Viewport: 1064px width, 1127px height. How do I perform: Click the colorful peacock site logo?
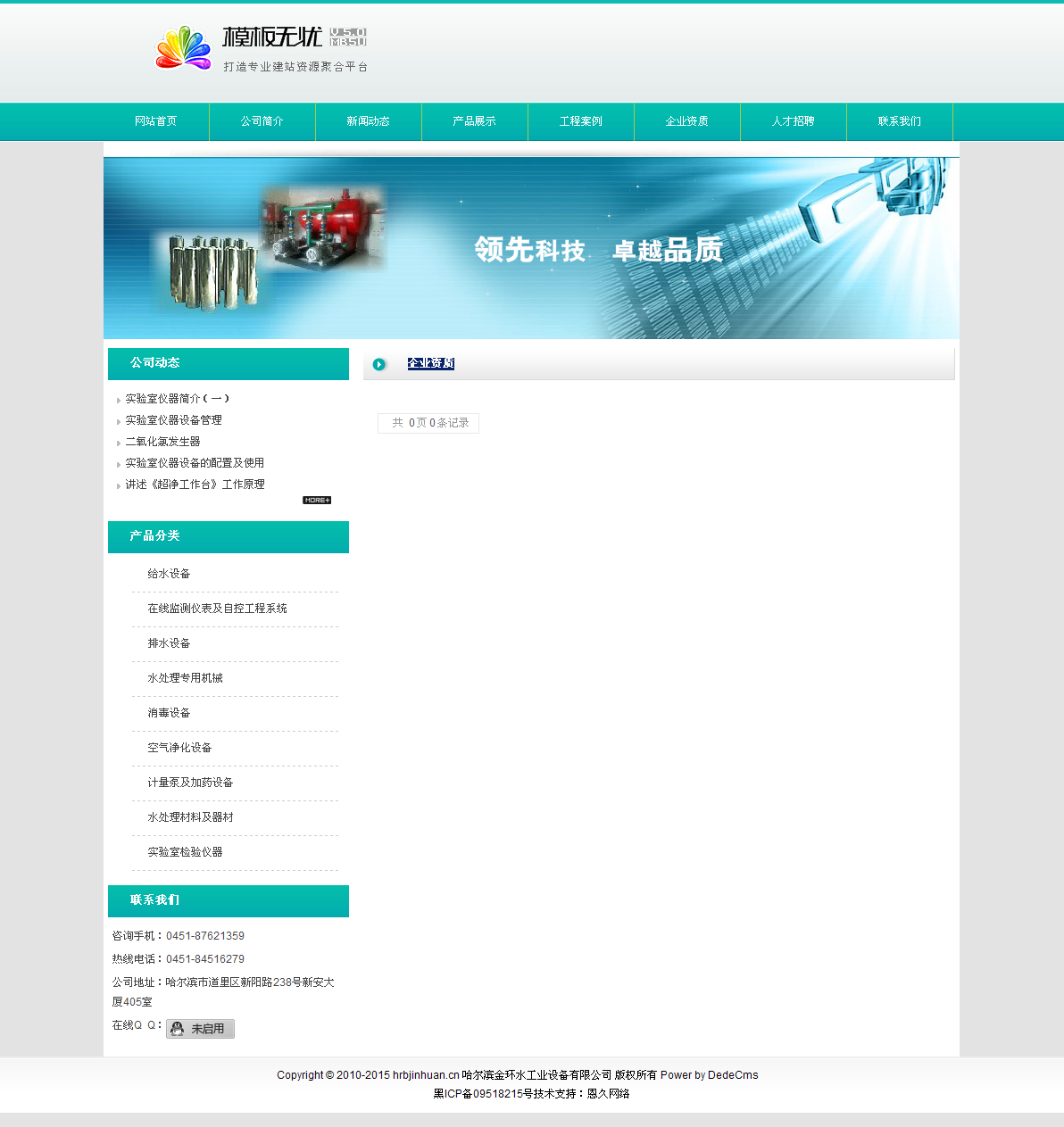(184, 48)
